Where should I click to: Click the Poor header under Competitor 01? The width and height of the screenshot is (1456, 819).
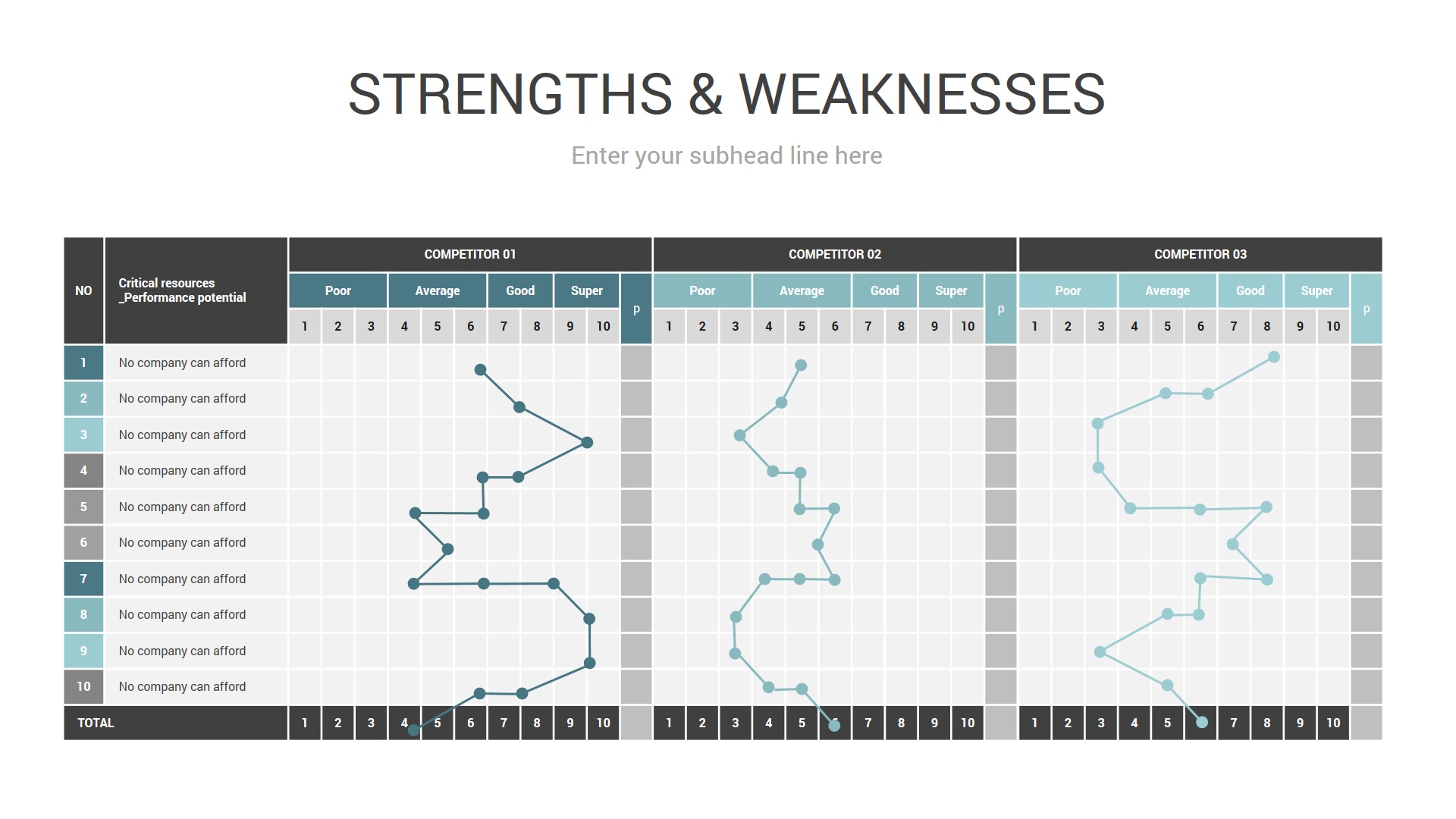tap(337, 290)
